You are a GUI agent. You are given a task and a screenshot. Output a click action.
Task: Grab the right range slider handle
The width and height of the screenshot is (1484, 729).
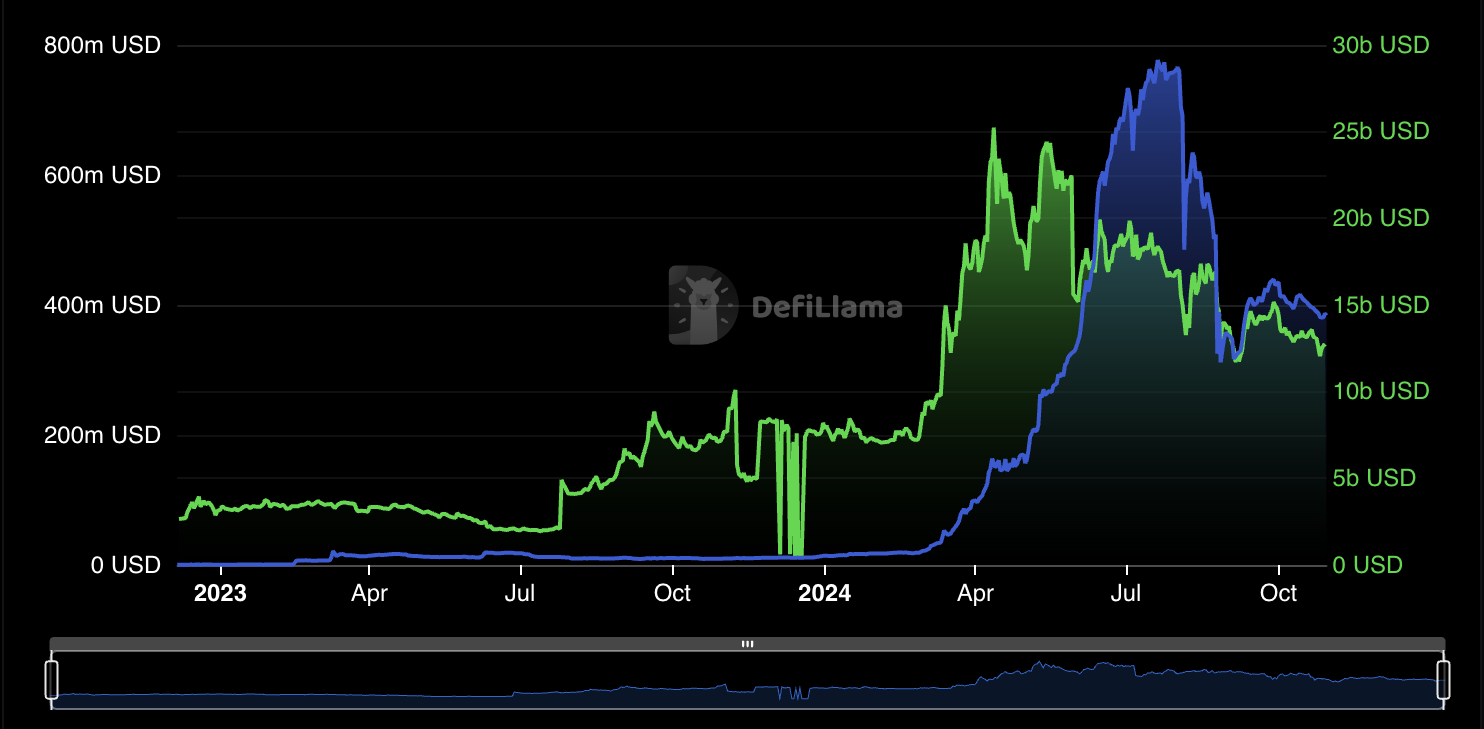pos(1443,680)
